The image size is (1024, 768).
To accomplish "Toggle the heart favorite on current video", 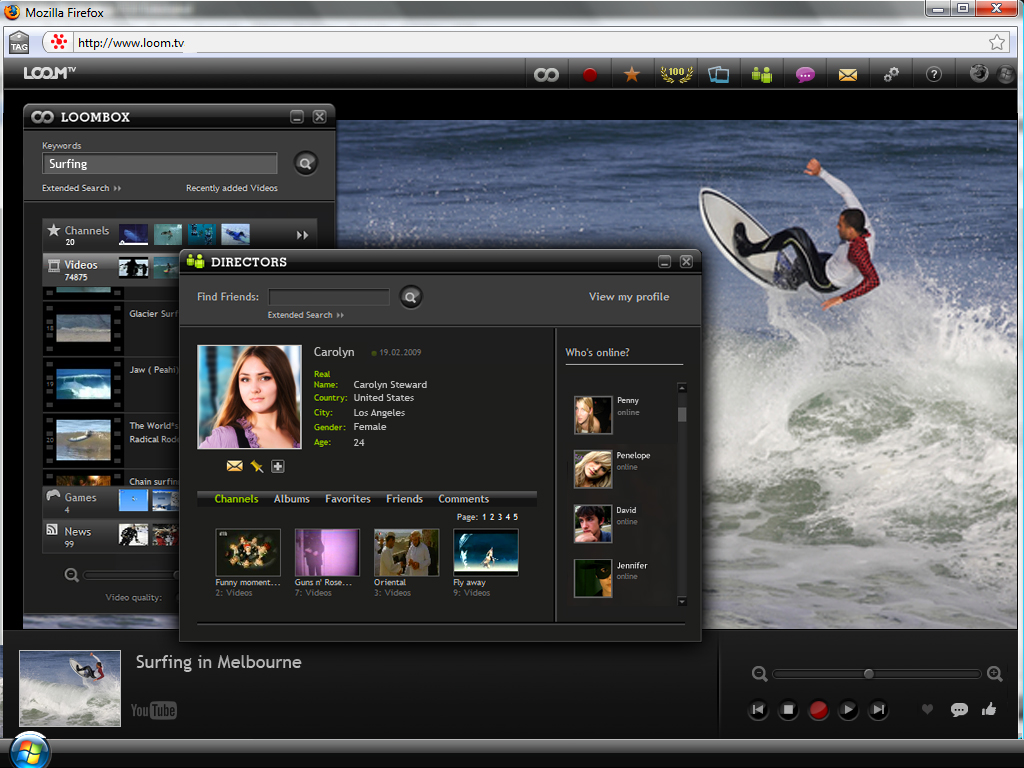I will (927, 710).
